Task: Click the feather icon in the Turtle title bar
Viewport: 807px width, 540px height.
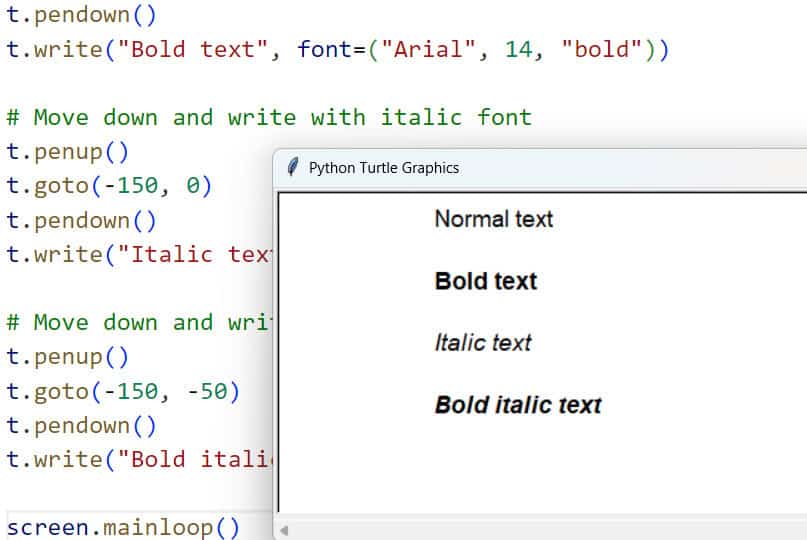Action: [x=292, y=168]
